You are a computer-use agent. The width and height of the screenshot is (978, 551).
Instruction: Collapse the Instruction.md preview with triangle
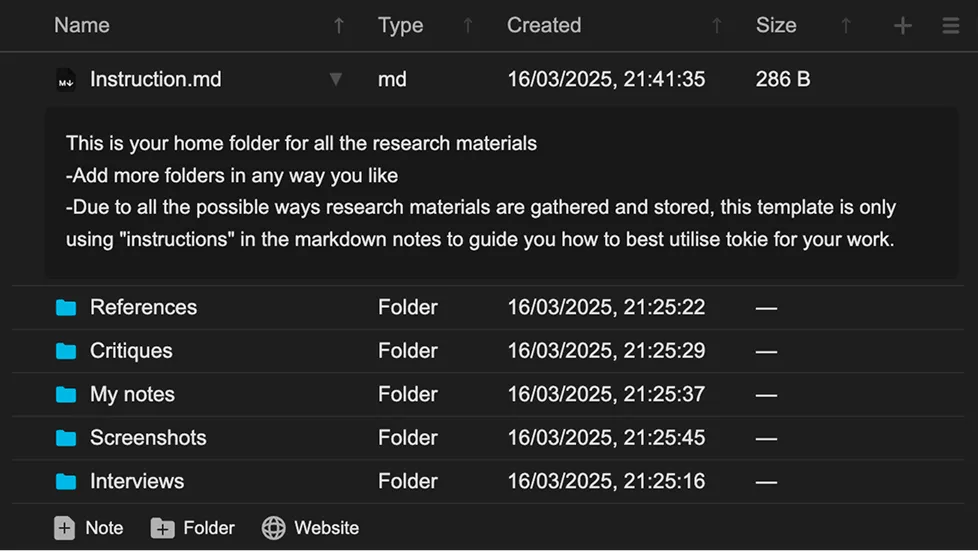(x=336, y=79)
